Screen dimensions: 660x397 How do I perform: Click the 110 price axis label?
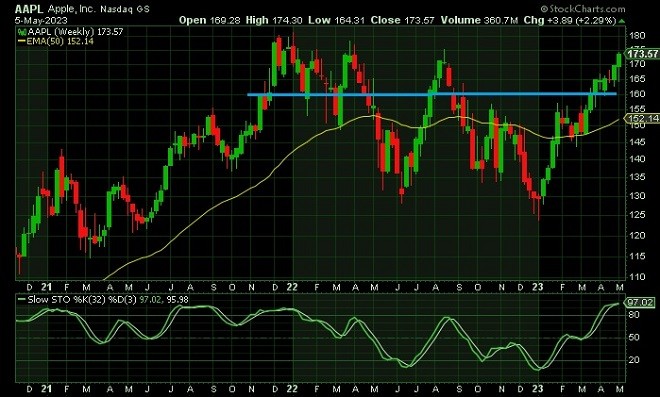click(637, 277)
